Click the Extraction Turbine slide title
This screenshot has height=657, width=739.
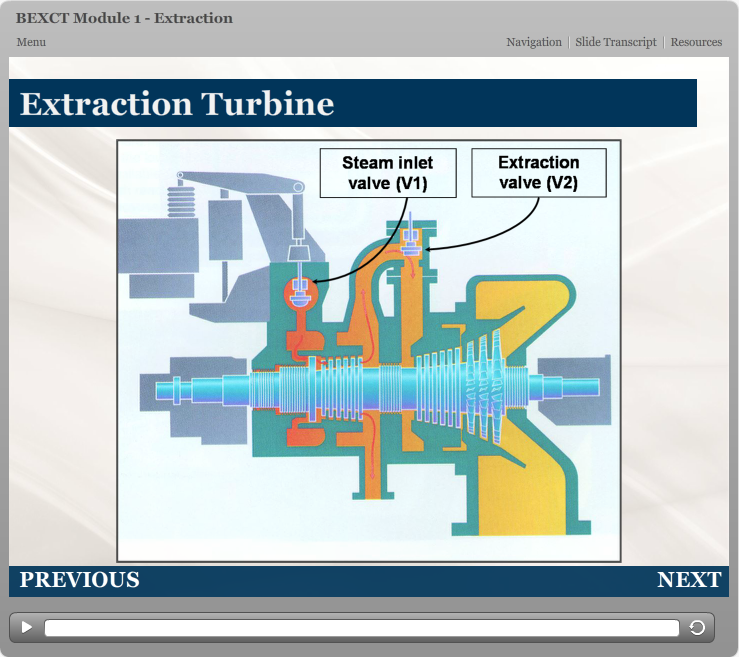pyautogui.click(x=177, y=103)
